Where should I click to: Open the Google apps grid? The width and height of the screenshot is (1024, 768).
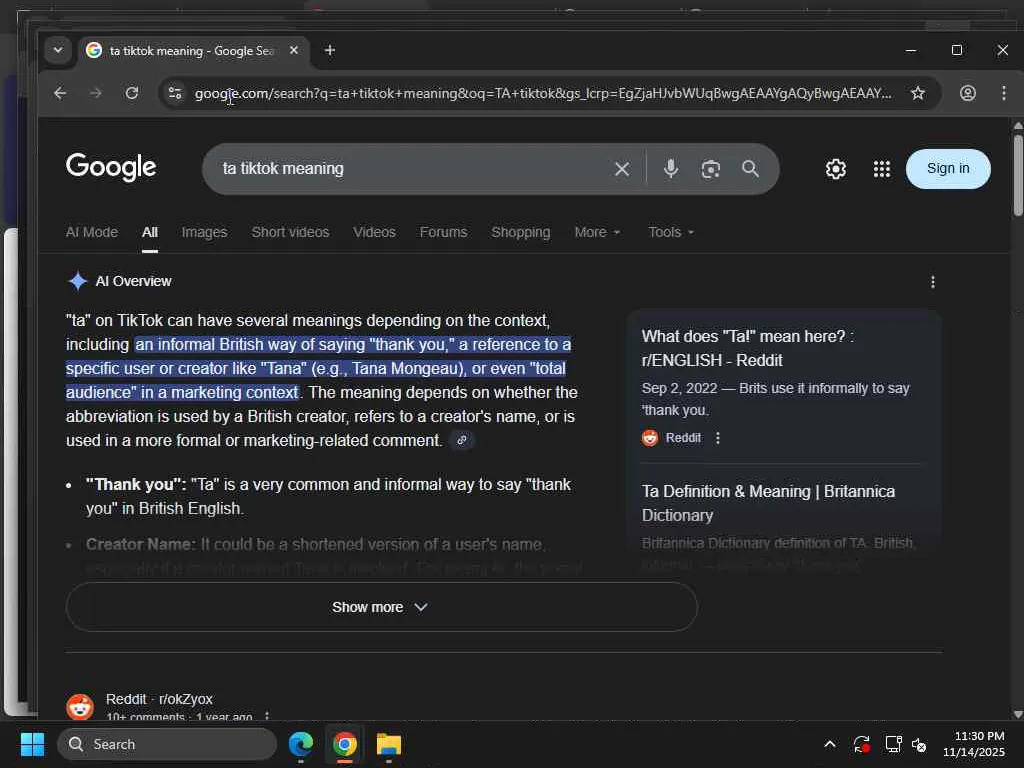882,169
